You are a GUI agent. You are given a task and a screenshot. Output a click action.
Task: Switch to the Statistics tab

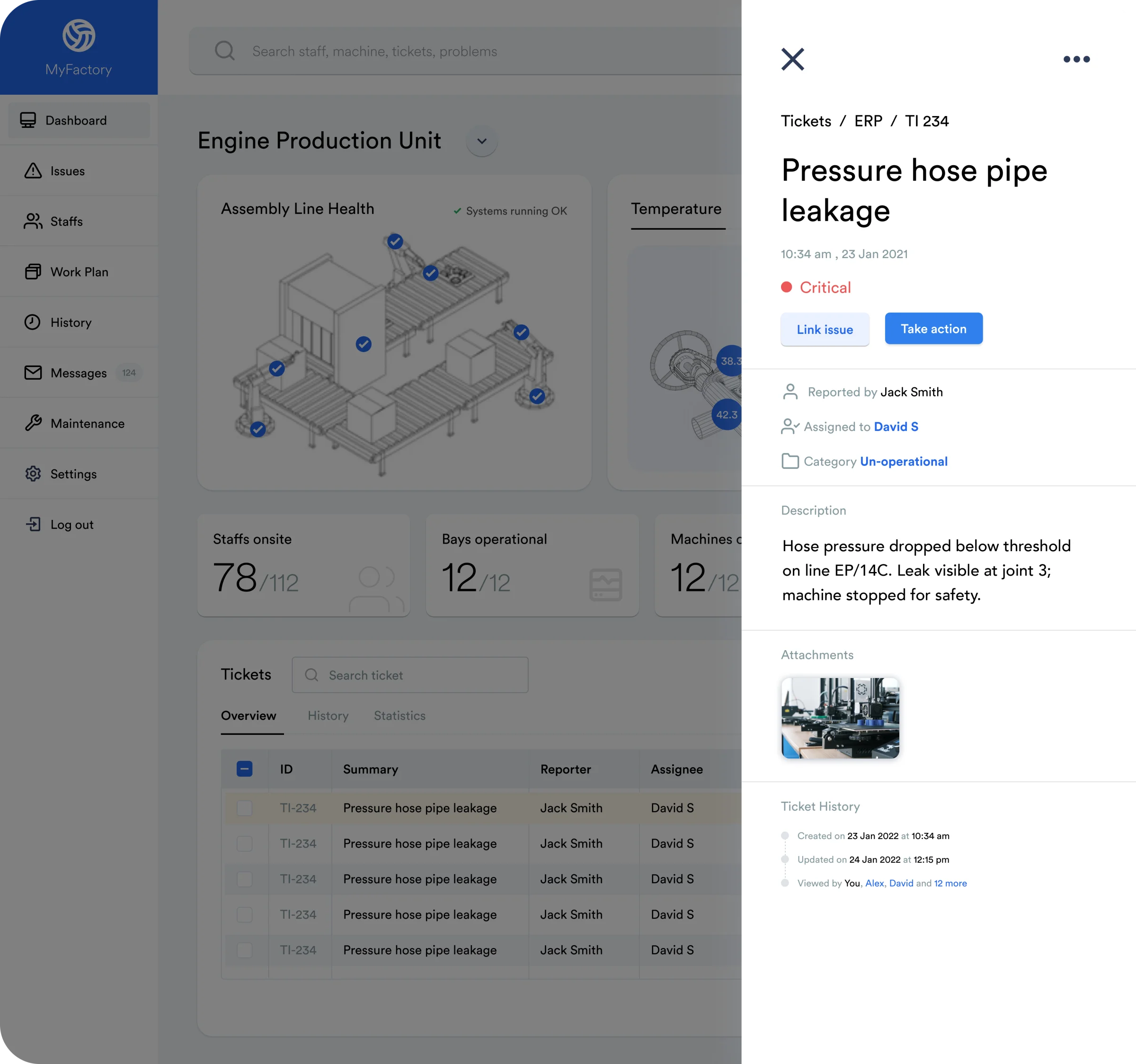click(399, 715)
